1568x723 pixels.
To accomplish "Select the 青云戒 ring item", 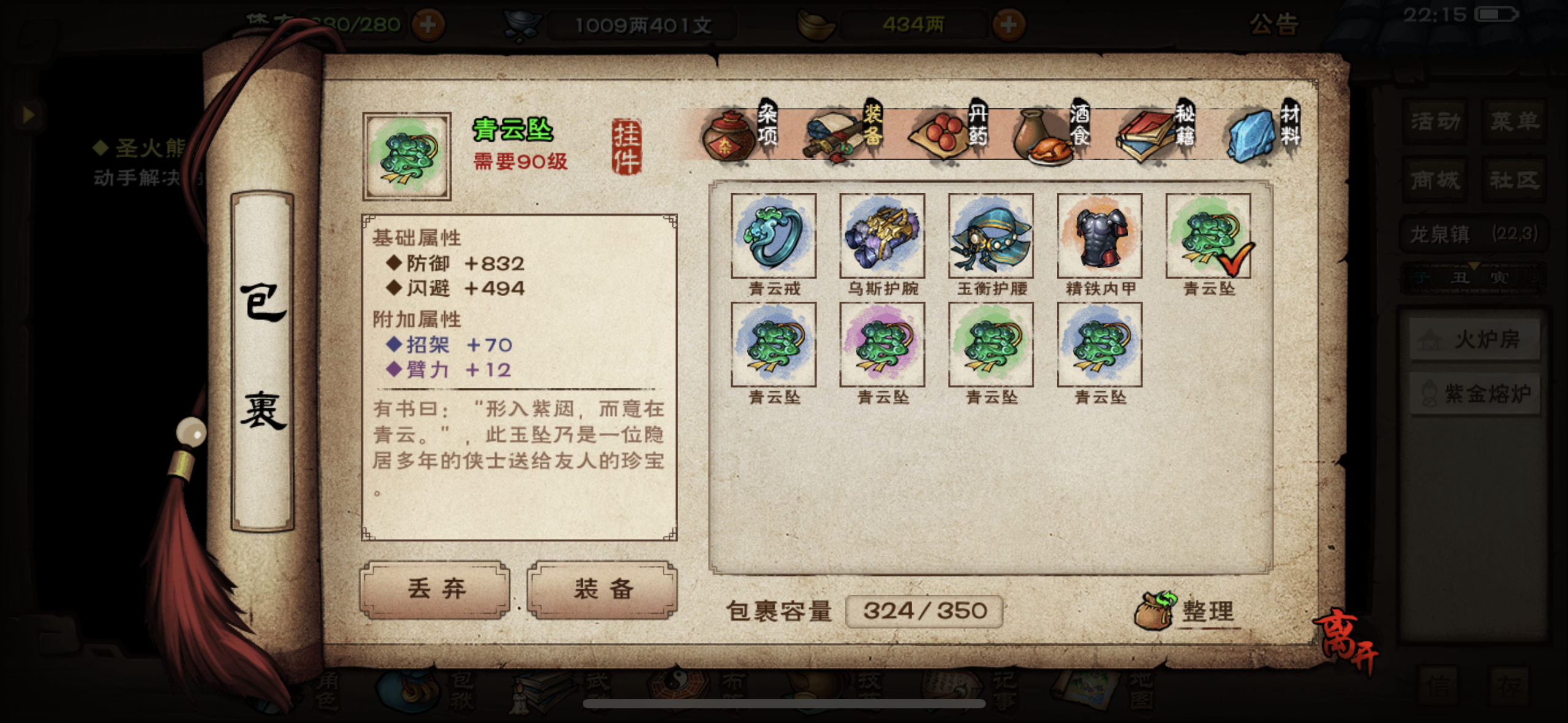I will pyautogui.click(x=773, y=236).
